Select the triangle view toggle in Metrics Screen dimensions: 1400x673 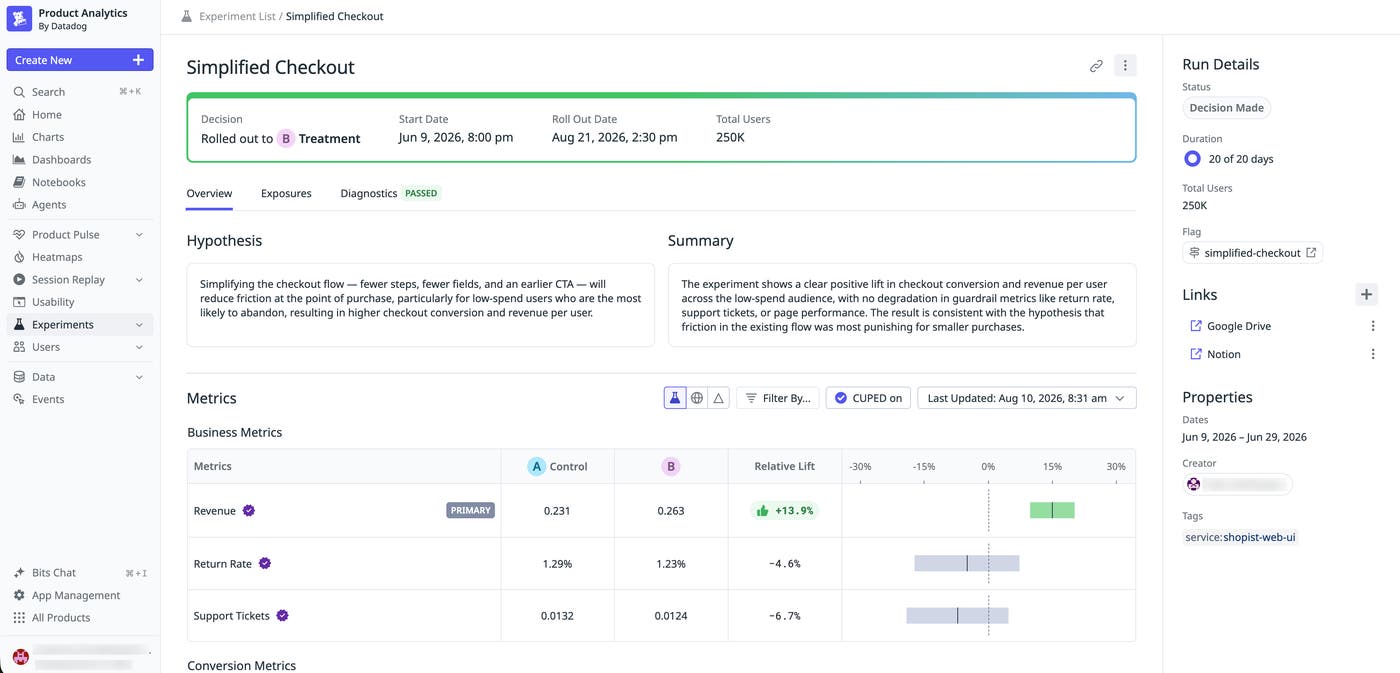tap(718, 398)
